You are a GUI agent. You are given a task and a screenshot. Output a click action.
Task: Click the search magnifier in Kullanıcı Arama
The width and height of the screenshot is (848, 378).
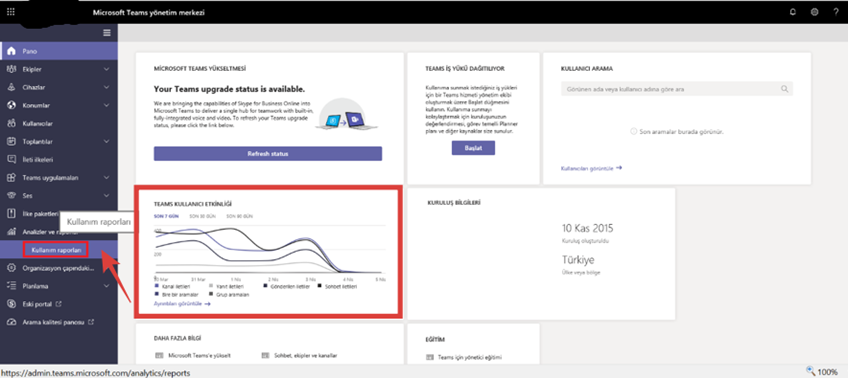(784, 89)
